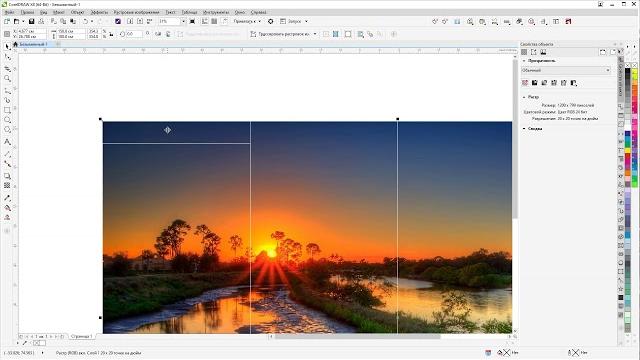Click the Undo arrow in toolbar
Viewport: 640px width, 360px height.
[x=86, y=21]
